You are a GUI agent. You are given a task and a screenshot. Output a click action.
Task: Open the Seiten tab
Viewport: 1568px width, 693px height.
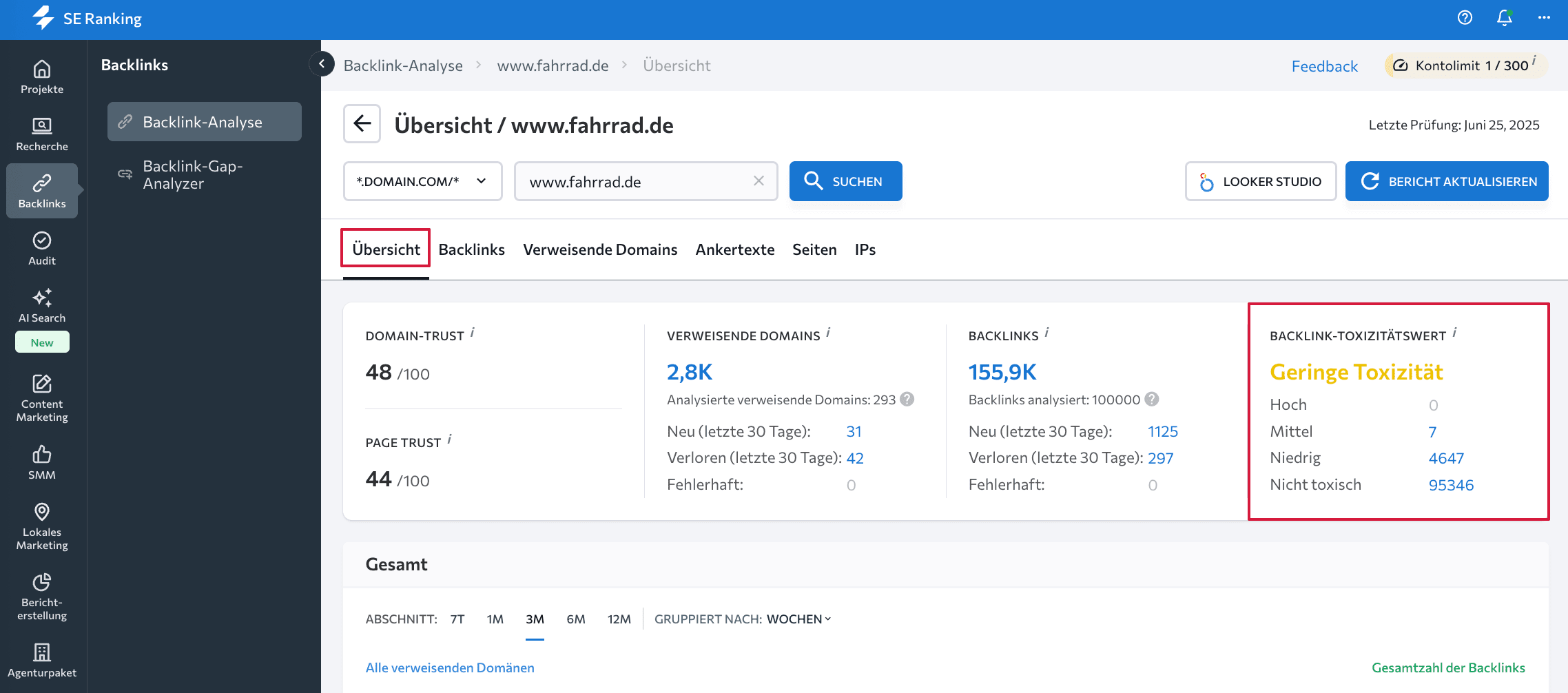[x=814, y=249]
